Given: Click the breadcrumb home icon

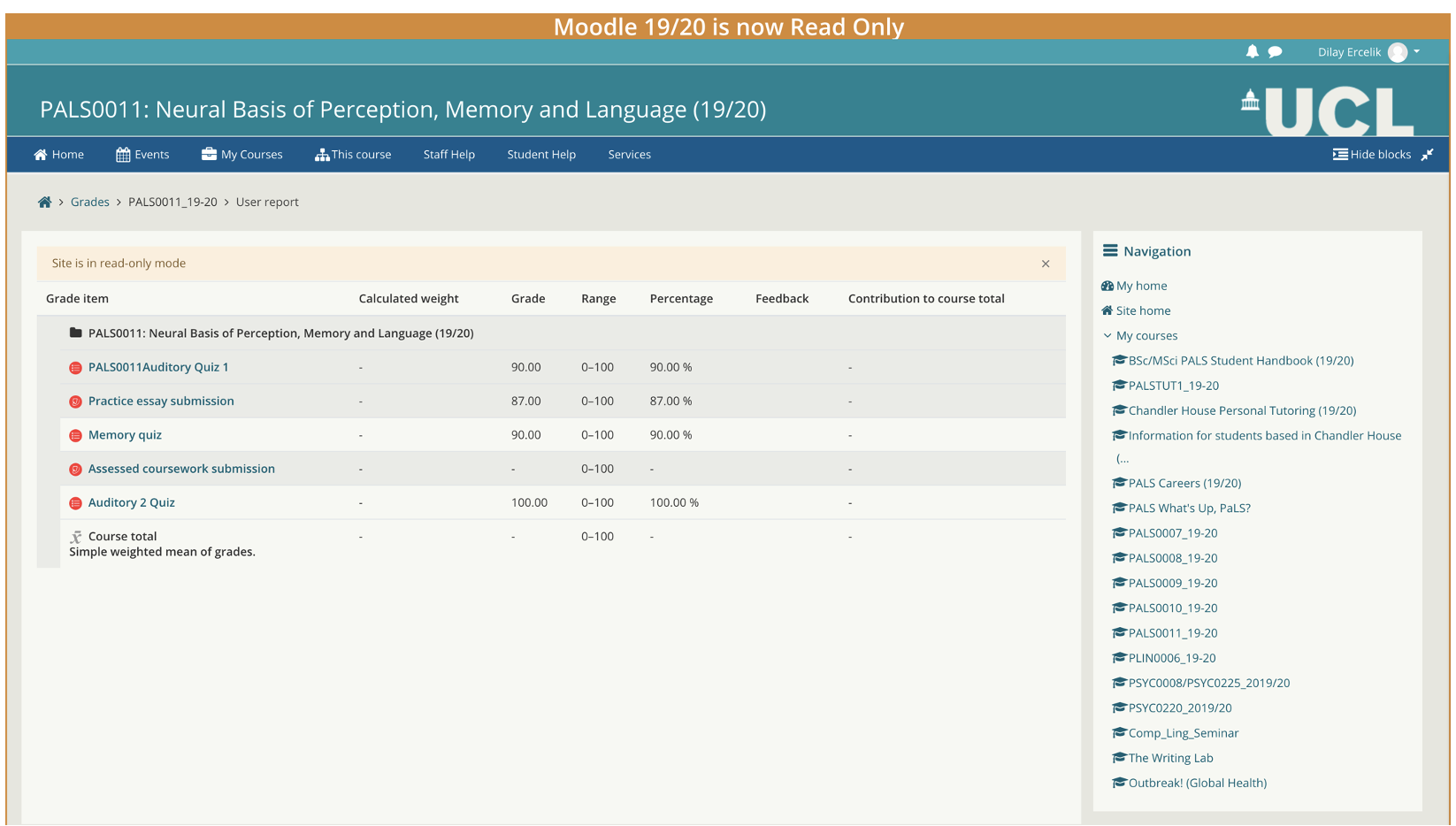Looking at the screenshot, I should coord(44,202).
